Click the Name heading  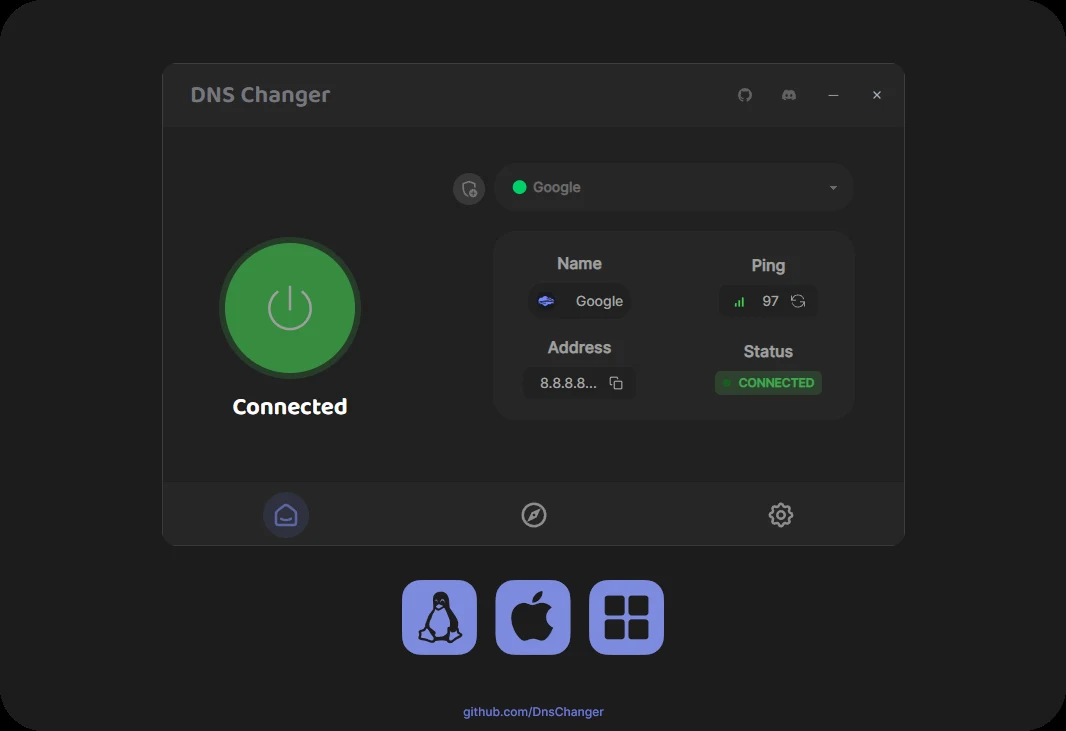[x=579, y=264]
